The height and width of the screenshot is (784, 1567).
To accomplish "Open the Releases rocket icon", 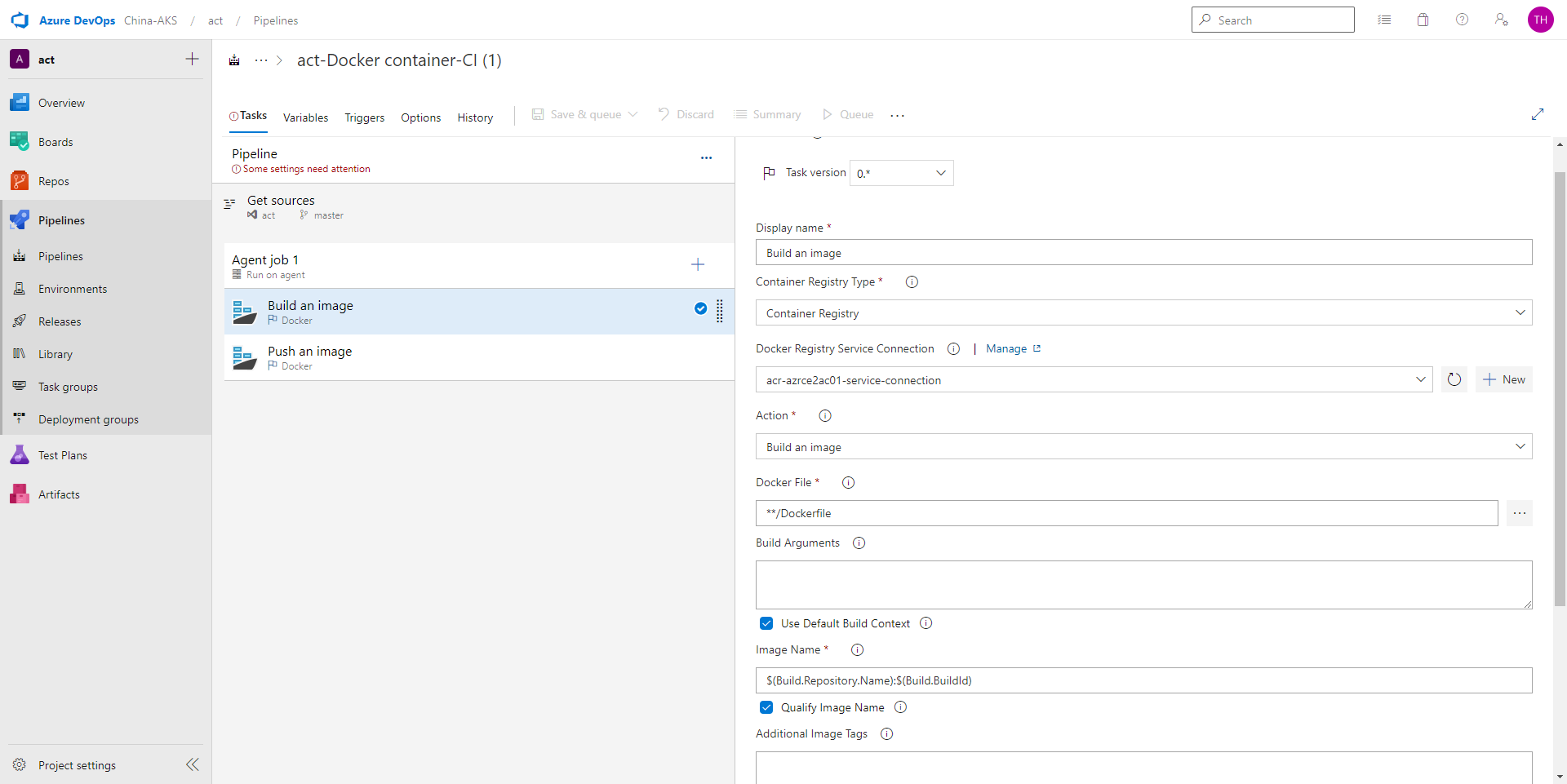I will coord(20,321).
